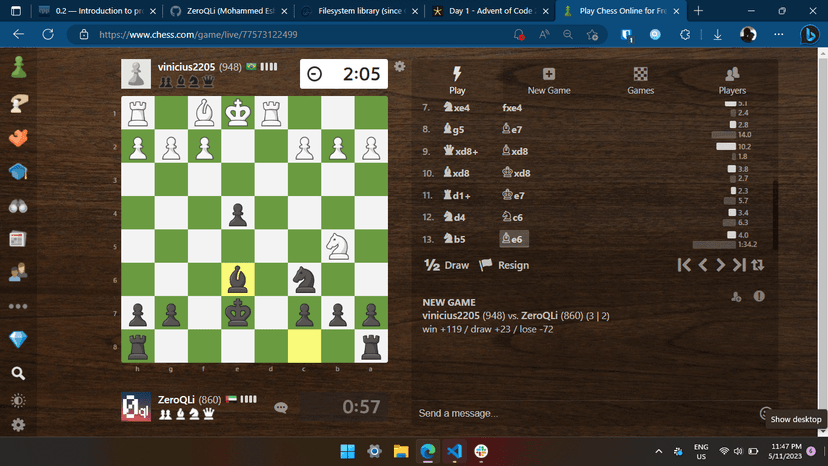This screenshot has width=828, height=466.
Task: Click the flip board arrows icon
Action: [x=758, y=265]
